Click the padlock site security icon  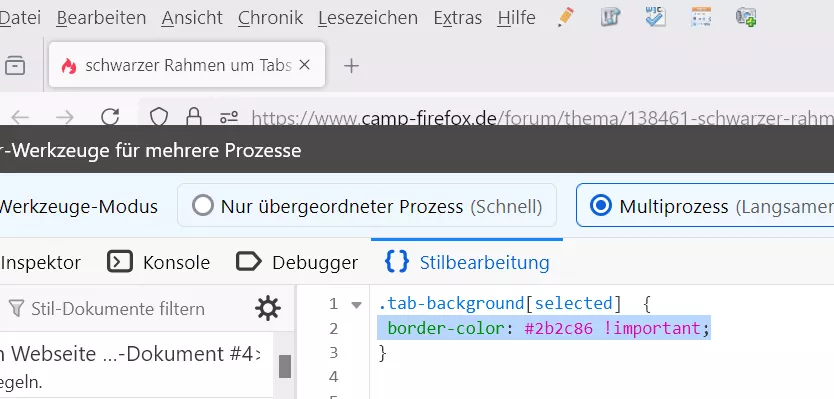click(194, 117)
